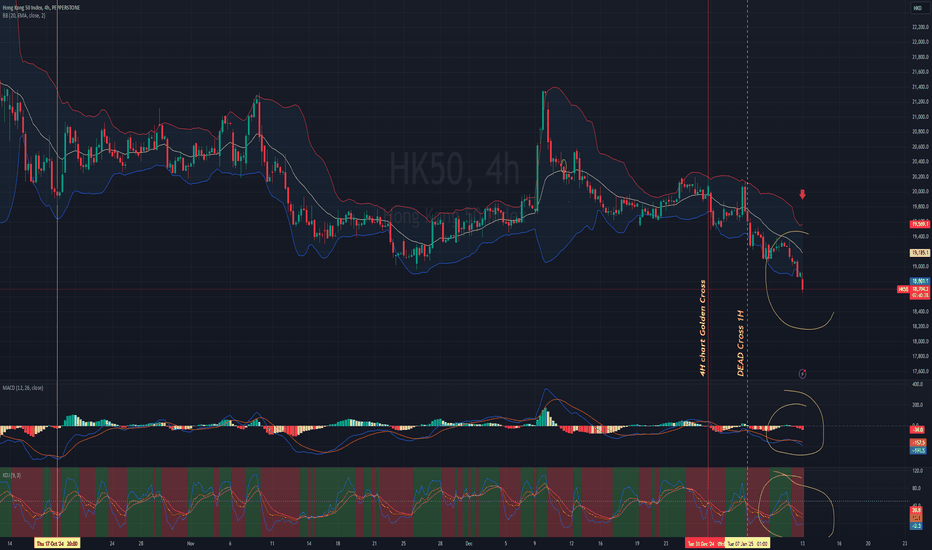Click the 22,000.0 price scale value
This screenshot has width=932, height=550.
click(920, 42)
